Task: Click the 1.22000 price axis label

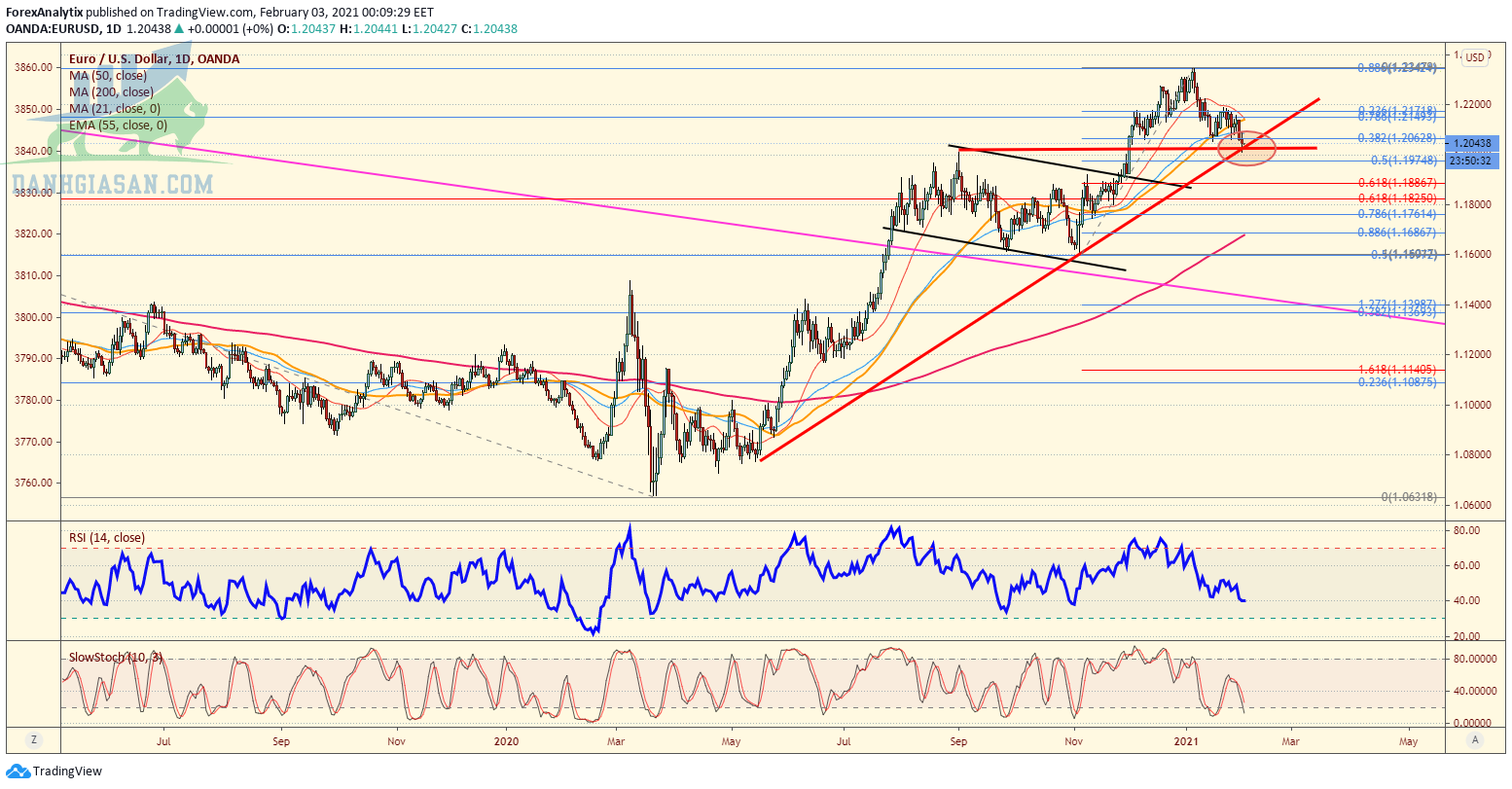Action: (x=1473, y=103)
